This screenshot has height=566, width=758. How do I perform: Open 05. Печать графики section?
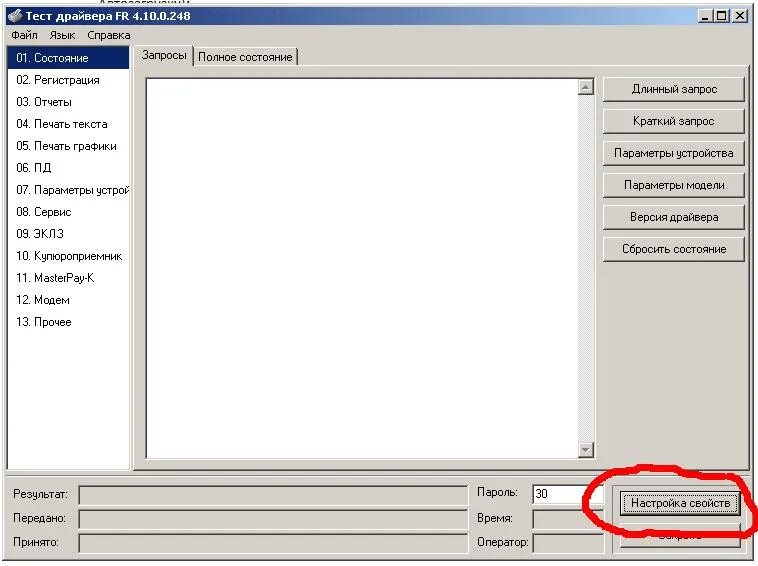[x=69, y=146]
